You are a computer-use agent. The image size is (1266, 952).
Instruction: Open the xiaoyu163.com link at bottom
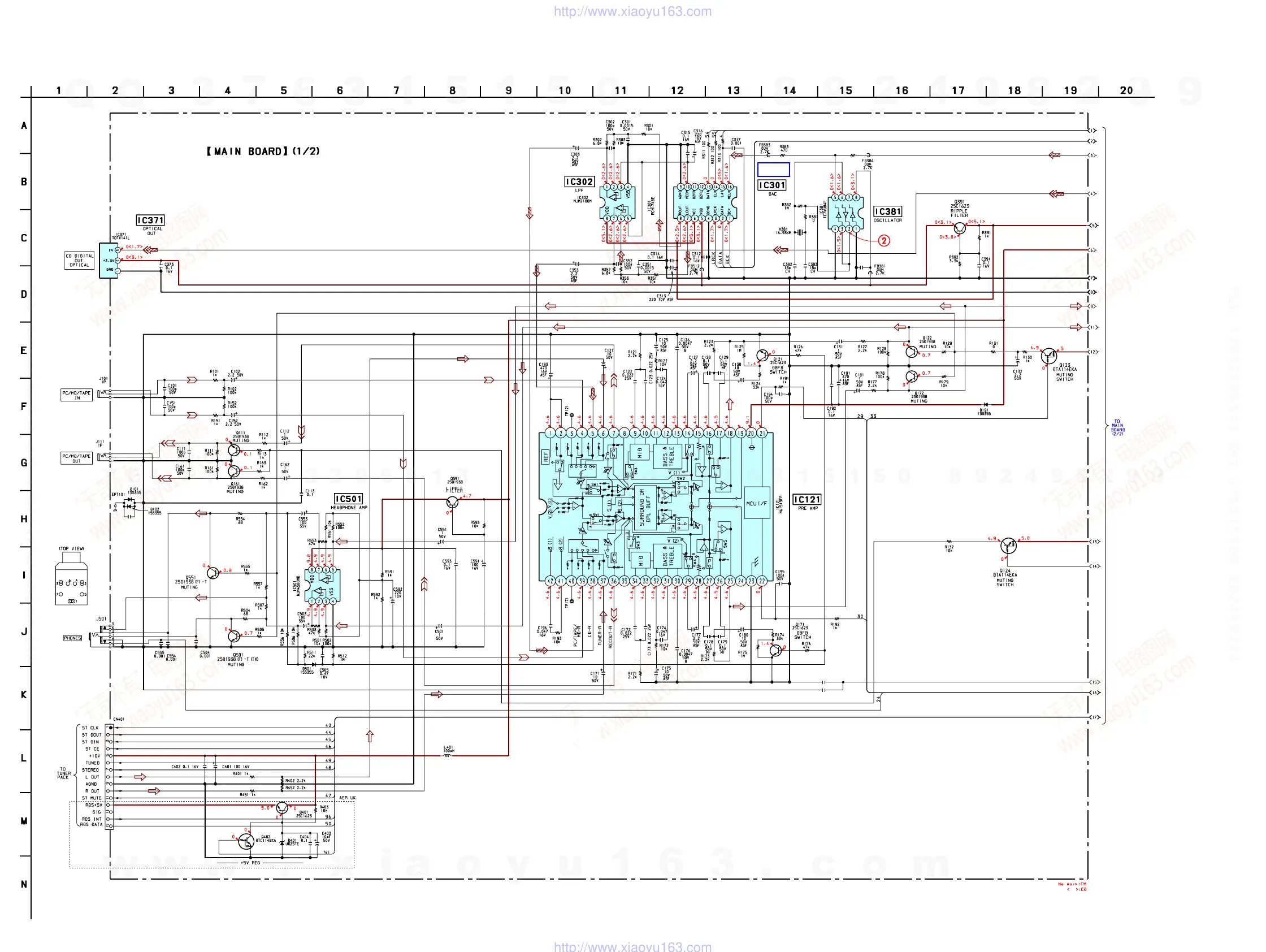632,946
